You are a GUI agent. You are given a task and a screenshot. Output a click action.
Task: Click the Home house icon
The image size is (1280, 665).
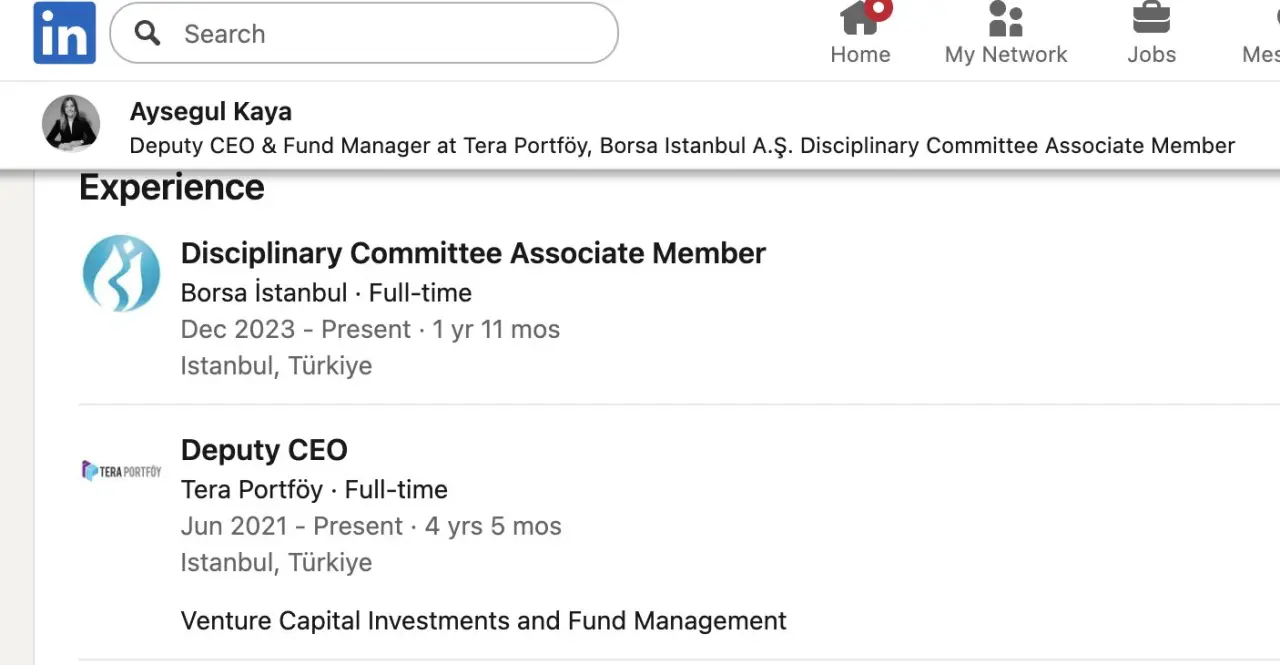coord(858,18)
